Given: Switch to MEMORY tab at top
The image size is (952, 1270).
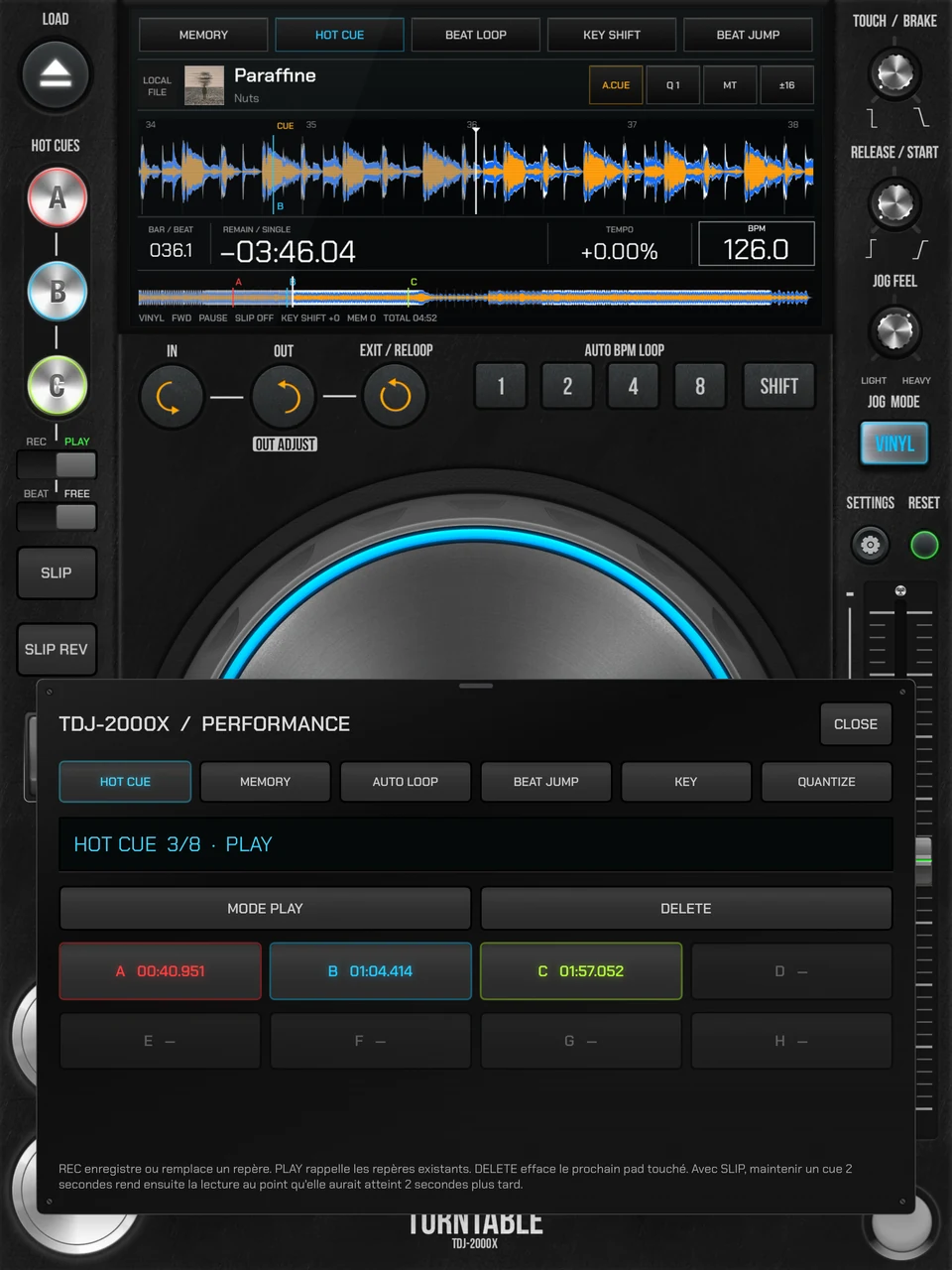Looking at the screenshot, I should (x=203, y=35).
